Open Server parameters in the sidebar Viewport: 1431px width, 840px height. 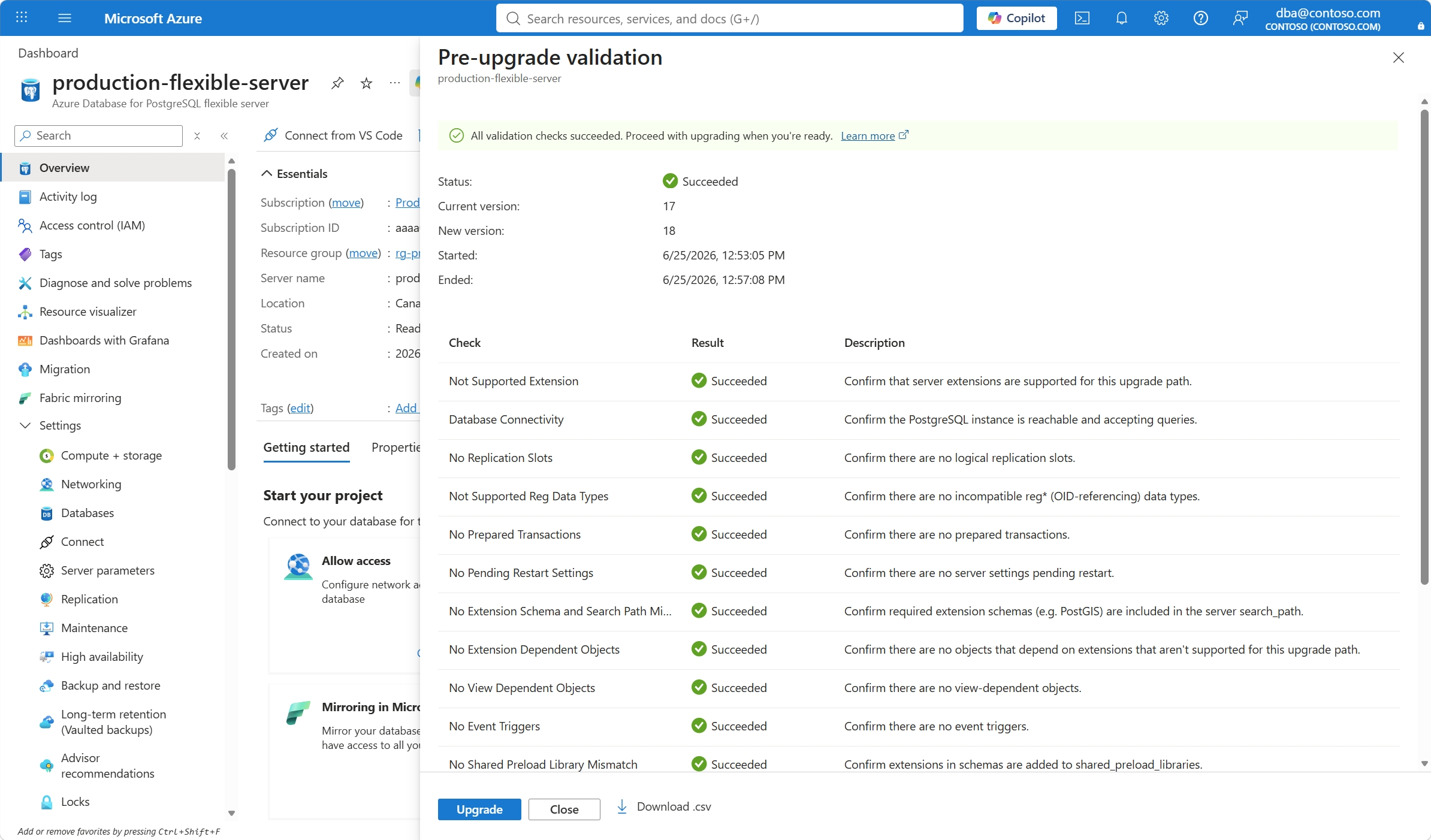click(108, 570)
